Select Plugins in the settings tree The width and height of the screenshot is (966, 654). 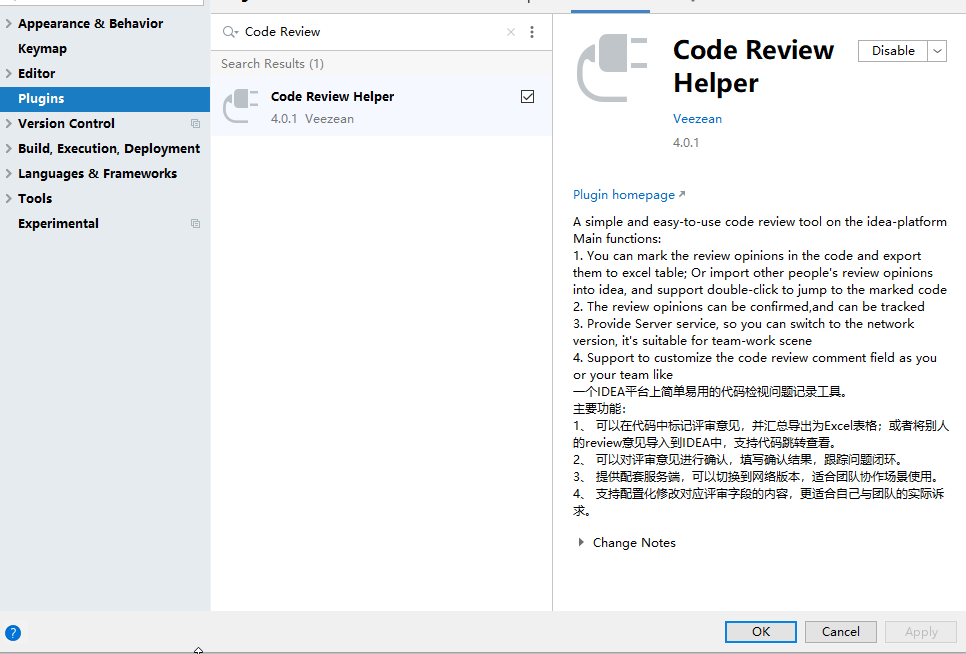point(105,99)
